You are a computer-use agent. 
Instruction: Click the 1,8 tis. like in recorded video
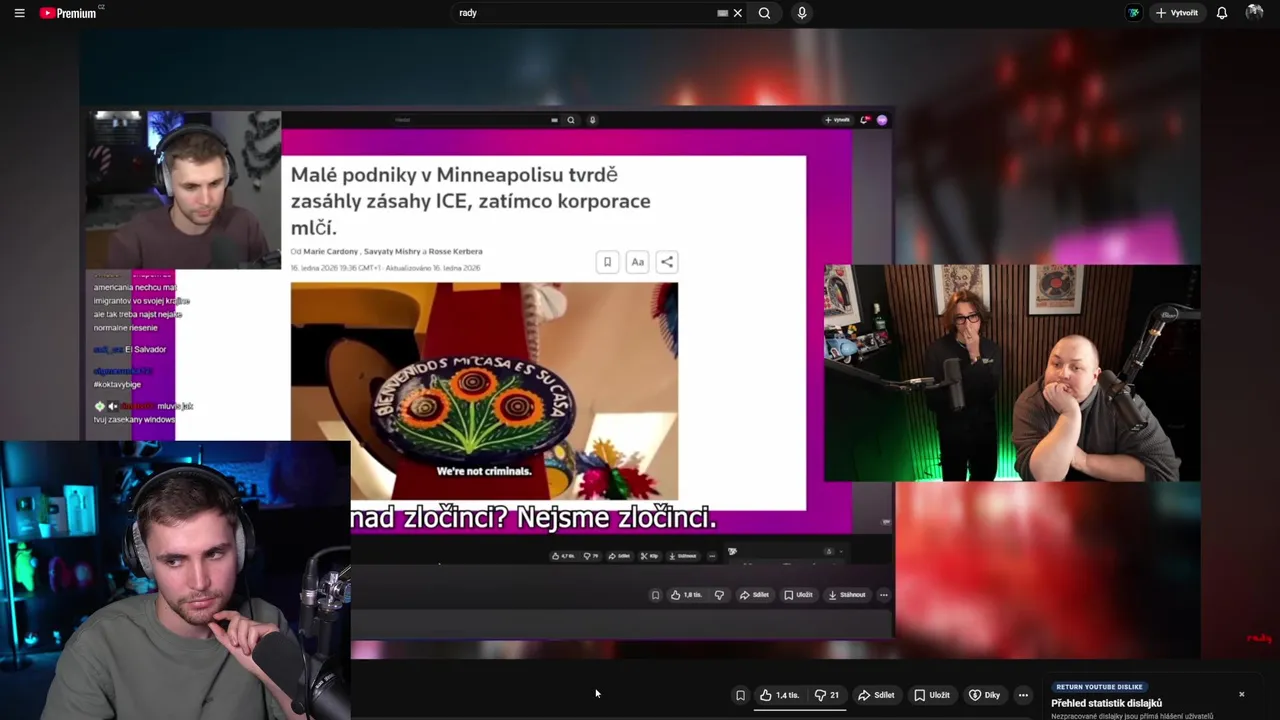click(686, 595)
